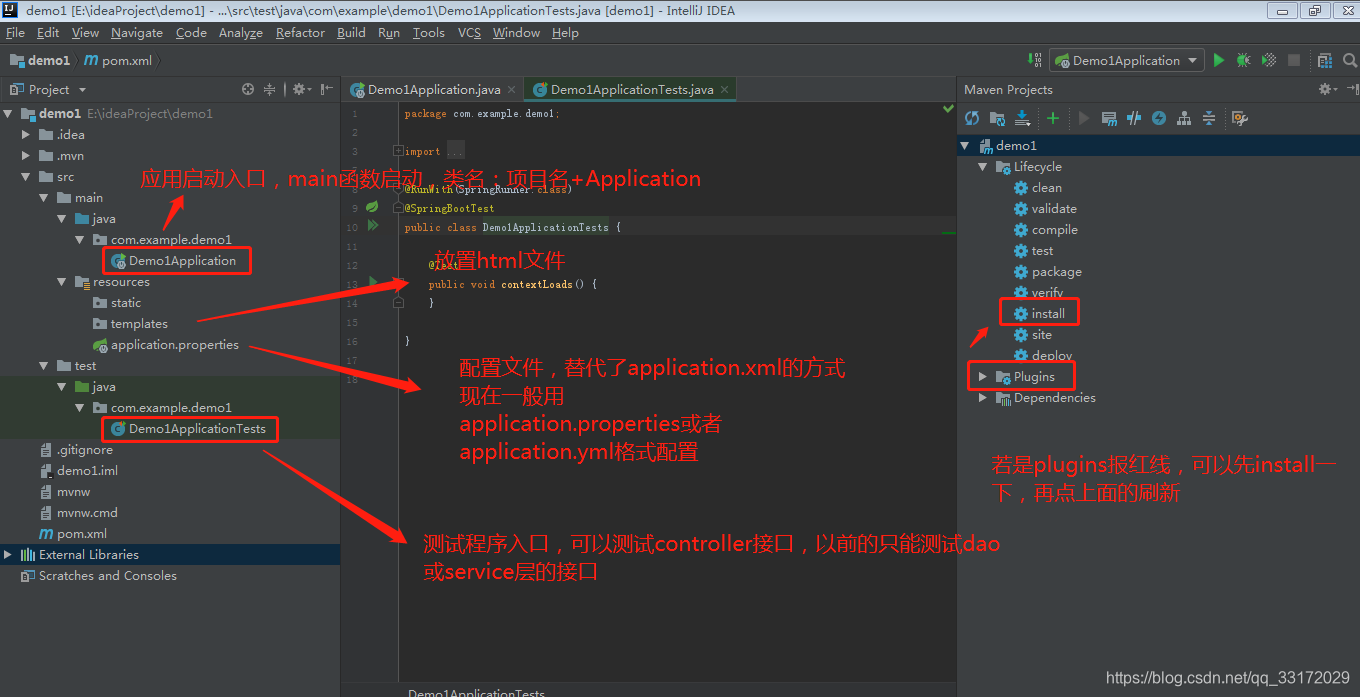Open the Refactor menu
The height and width of the screenshot is (697, 1360).
coord(300,32)
